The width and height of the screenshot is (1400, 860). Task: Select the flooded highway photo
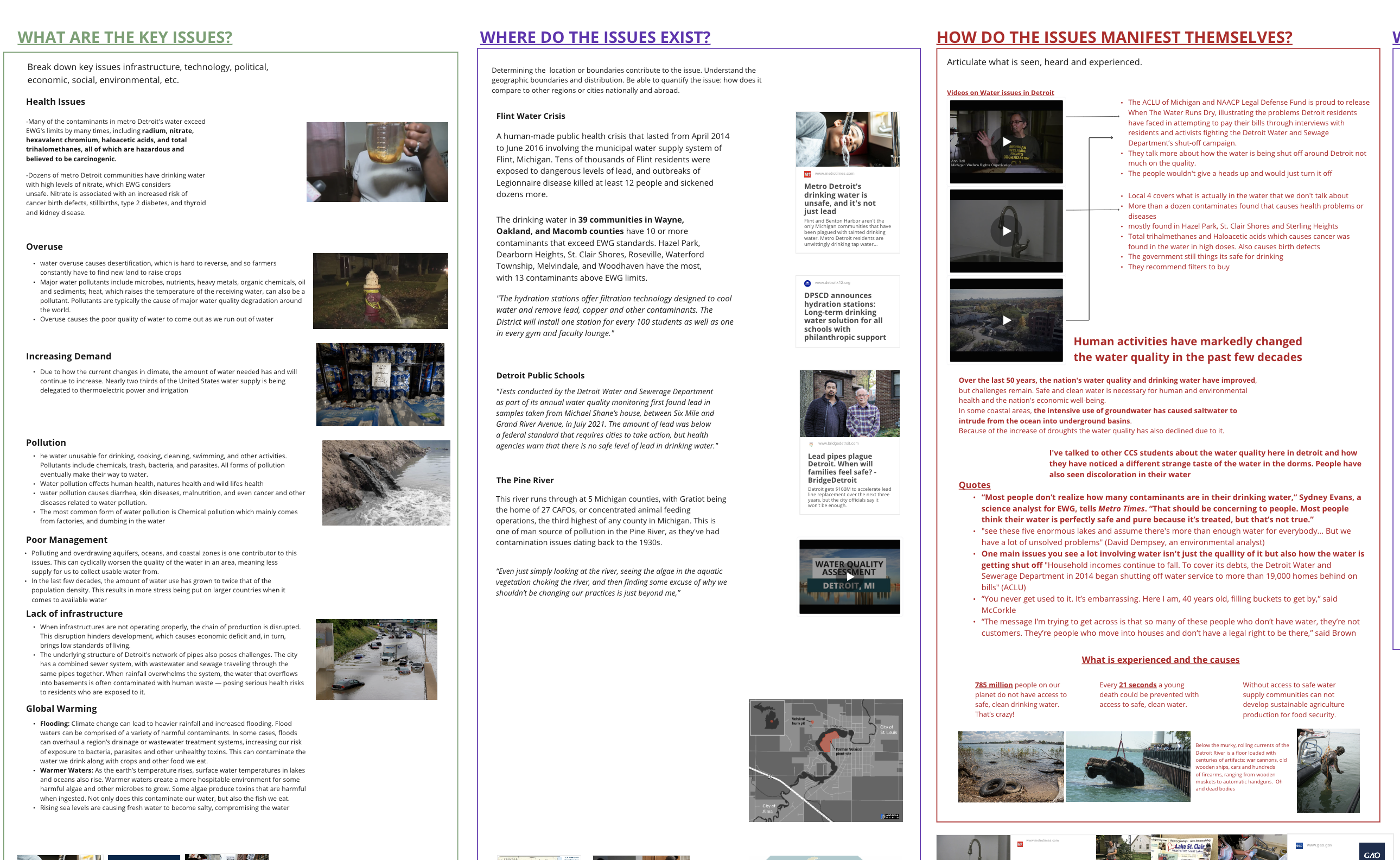376,659
